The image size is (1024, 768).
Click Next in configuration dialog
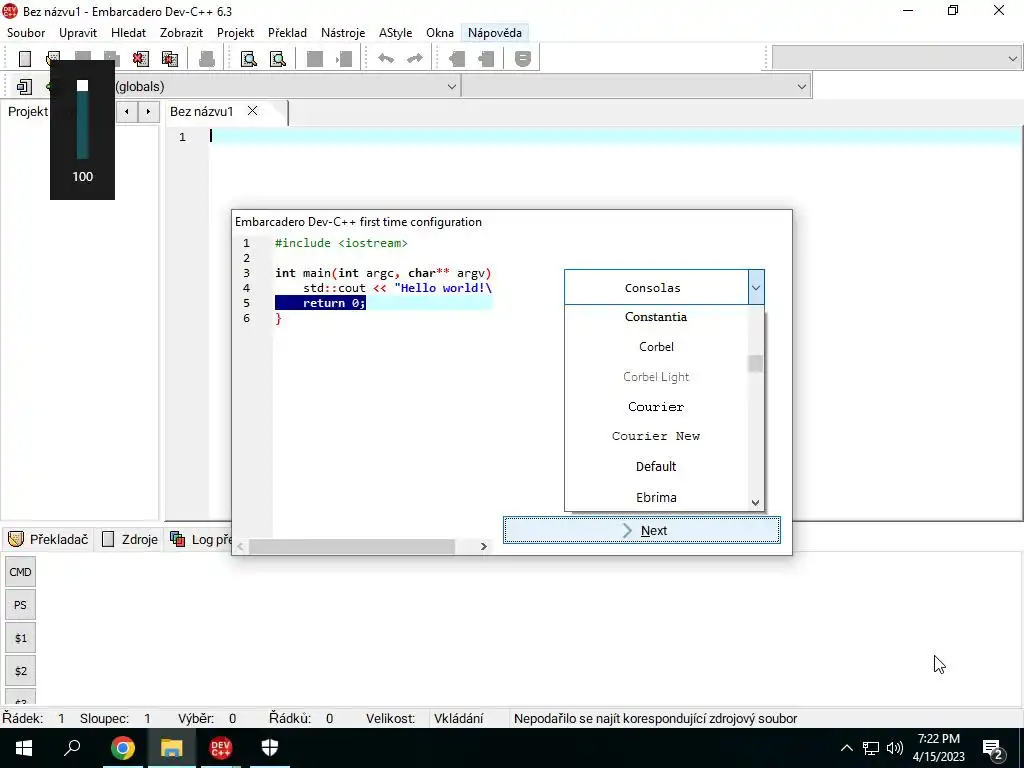(641, 530)
